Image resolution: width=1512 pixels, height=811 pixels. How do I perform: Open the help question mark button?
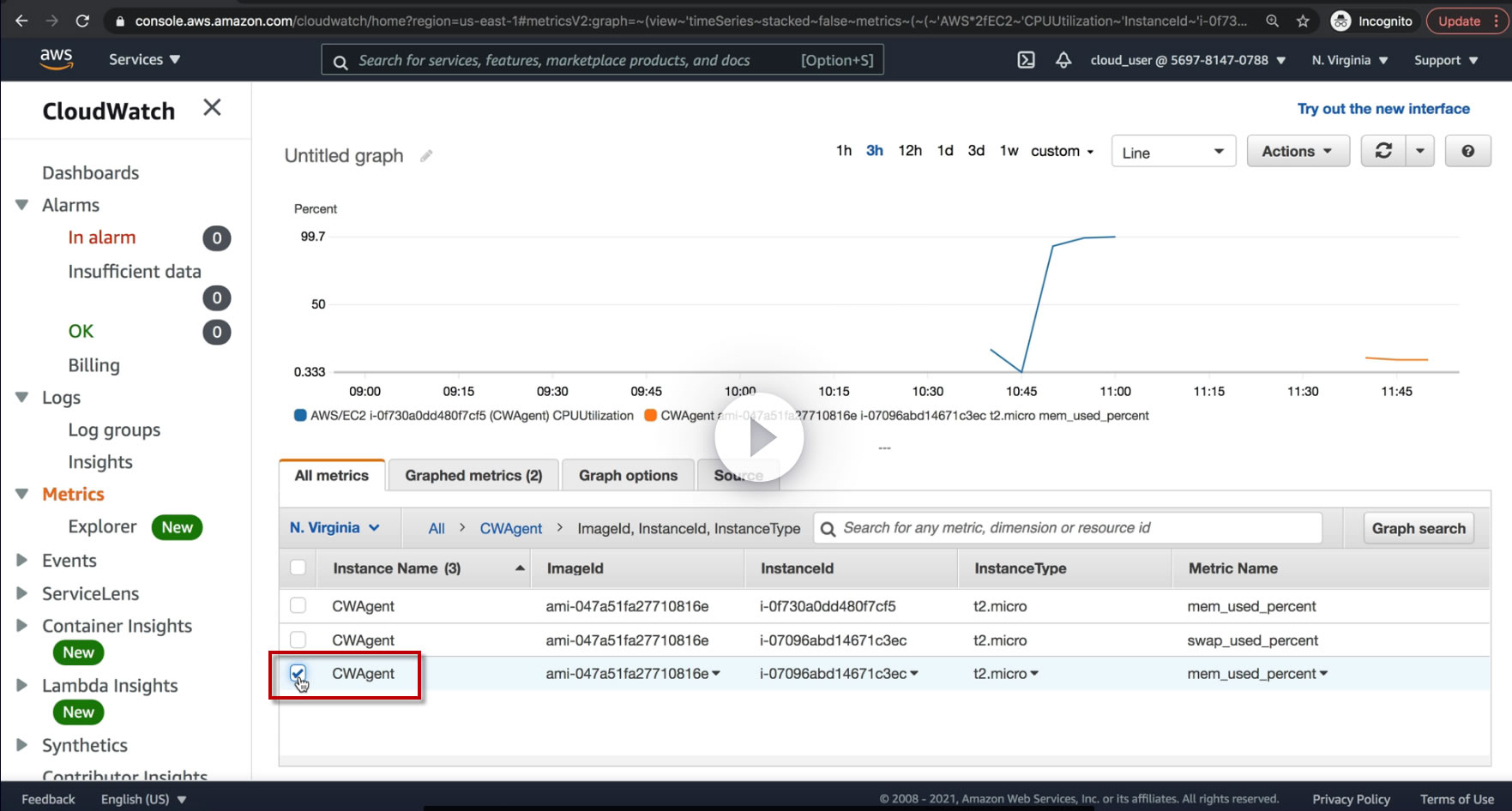[1467, 151]
